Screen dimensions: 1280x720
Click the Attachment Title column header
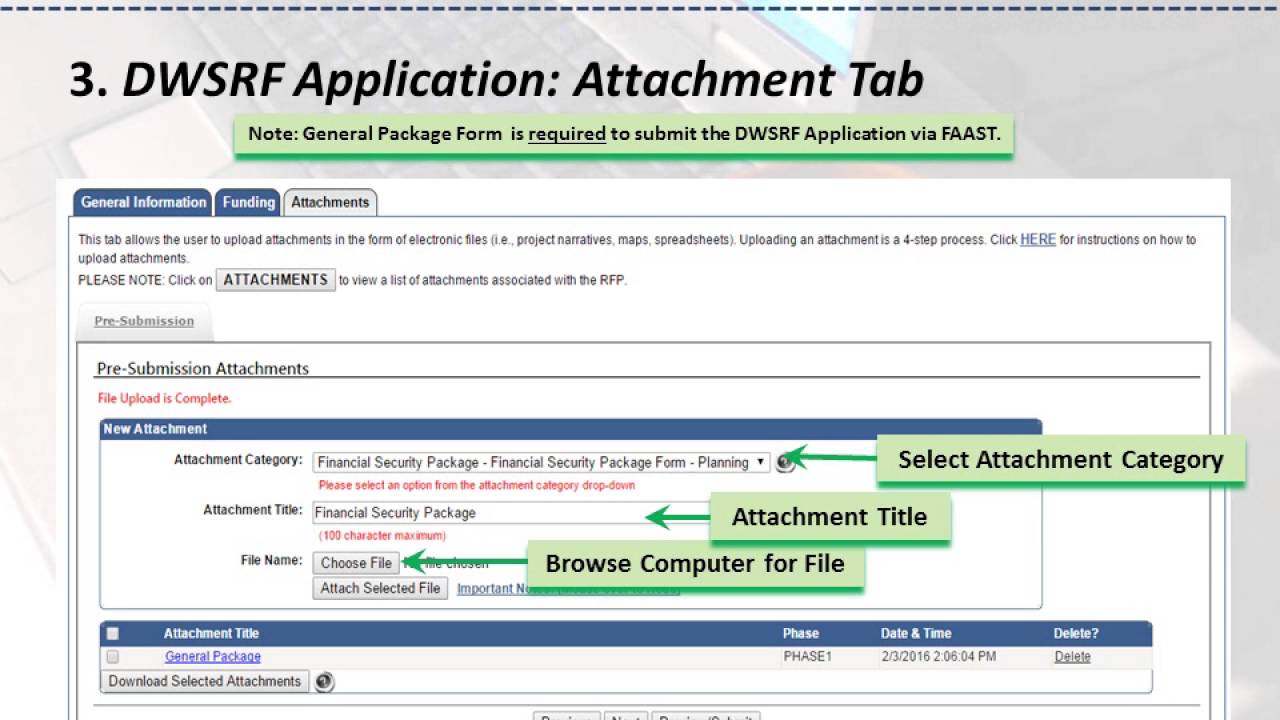click(211, 633)
